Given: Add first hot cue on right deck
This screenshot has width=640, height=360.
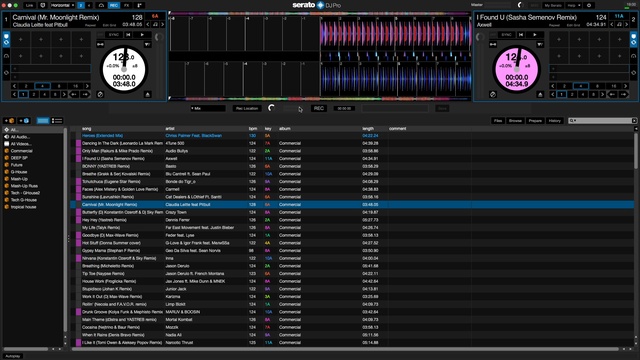Looking at the screenshot, I should (x=559, y=39).
